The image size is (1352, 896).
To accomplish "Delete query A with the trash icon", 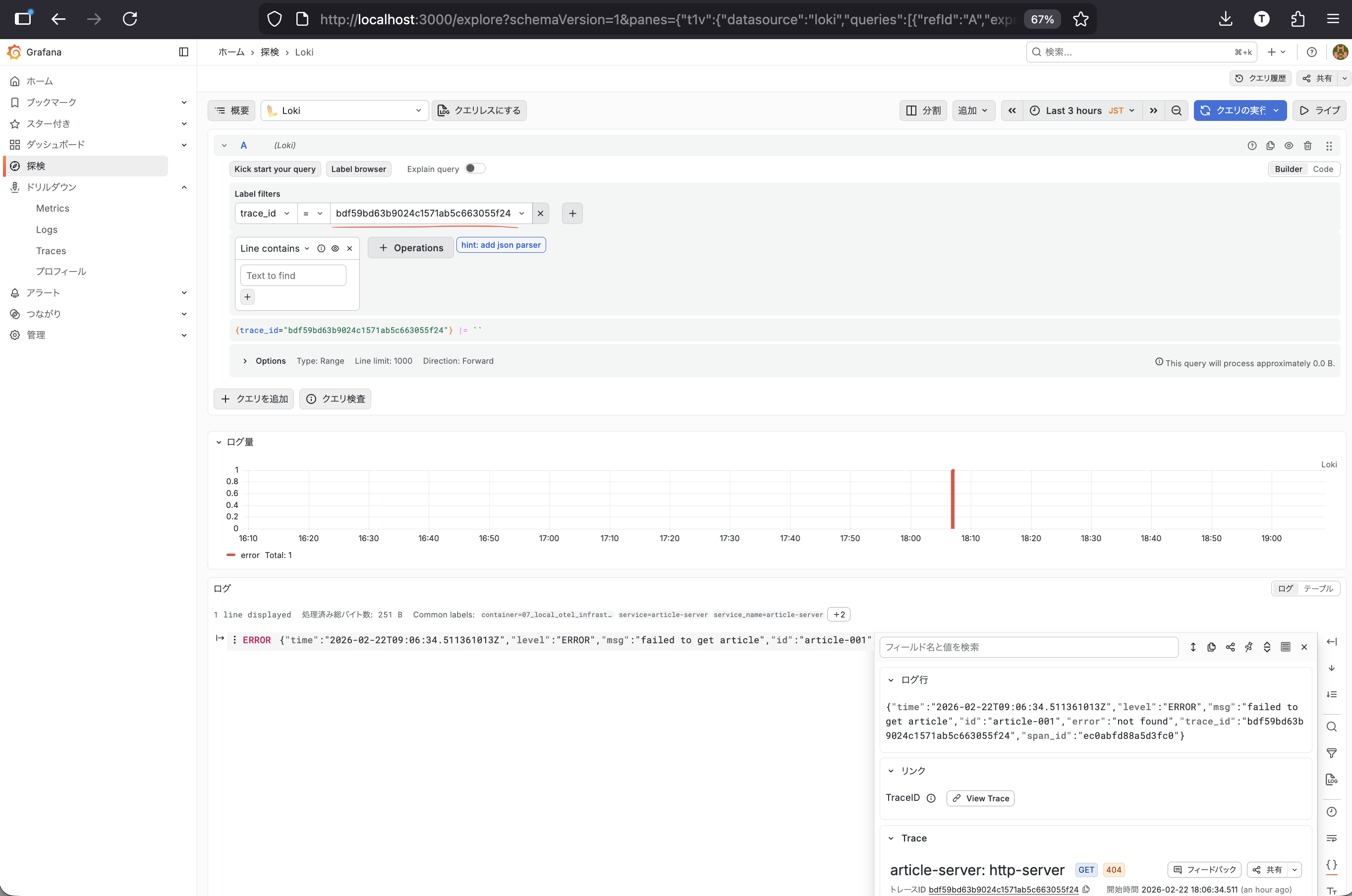I will point(1307,146).
